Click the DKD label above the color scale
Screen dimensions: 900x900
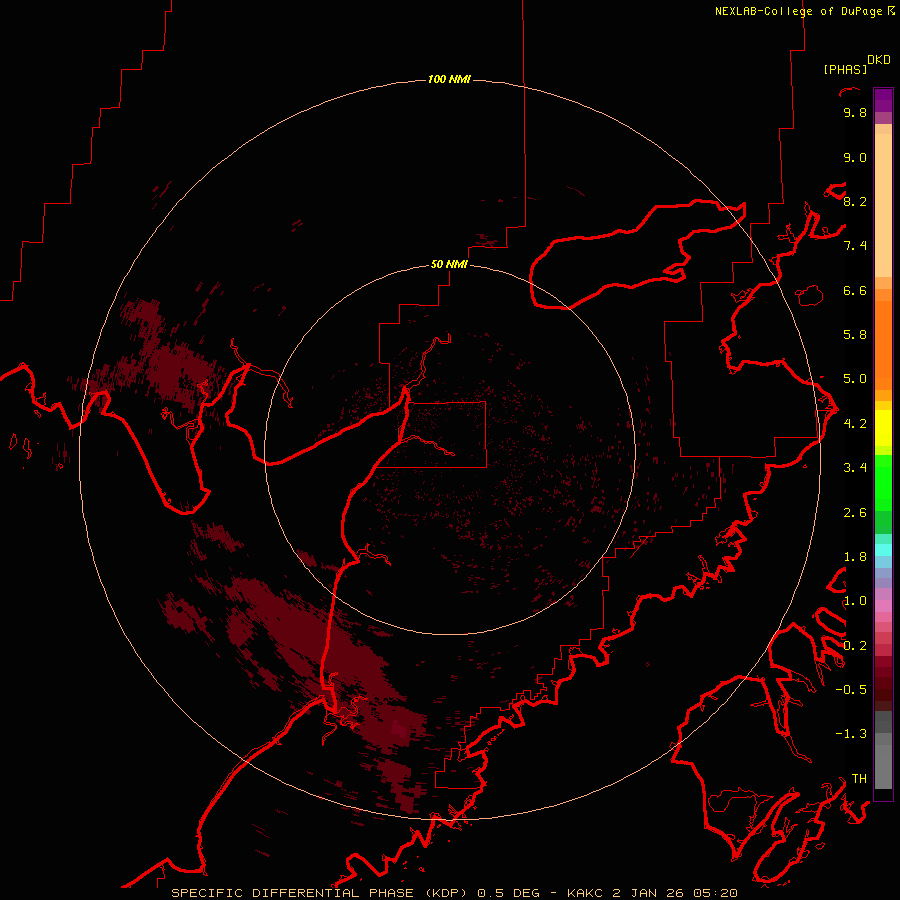pyautogui.click(x=879, y=60)
